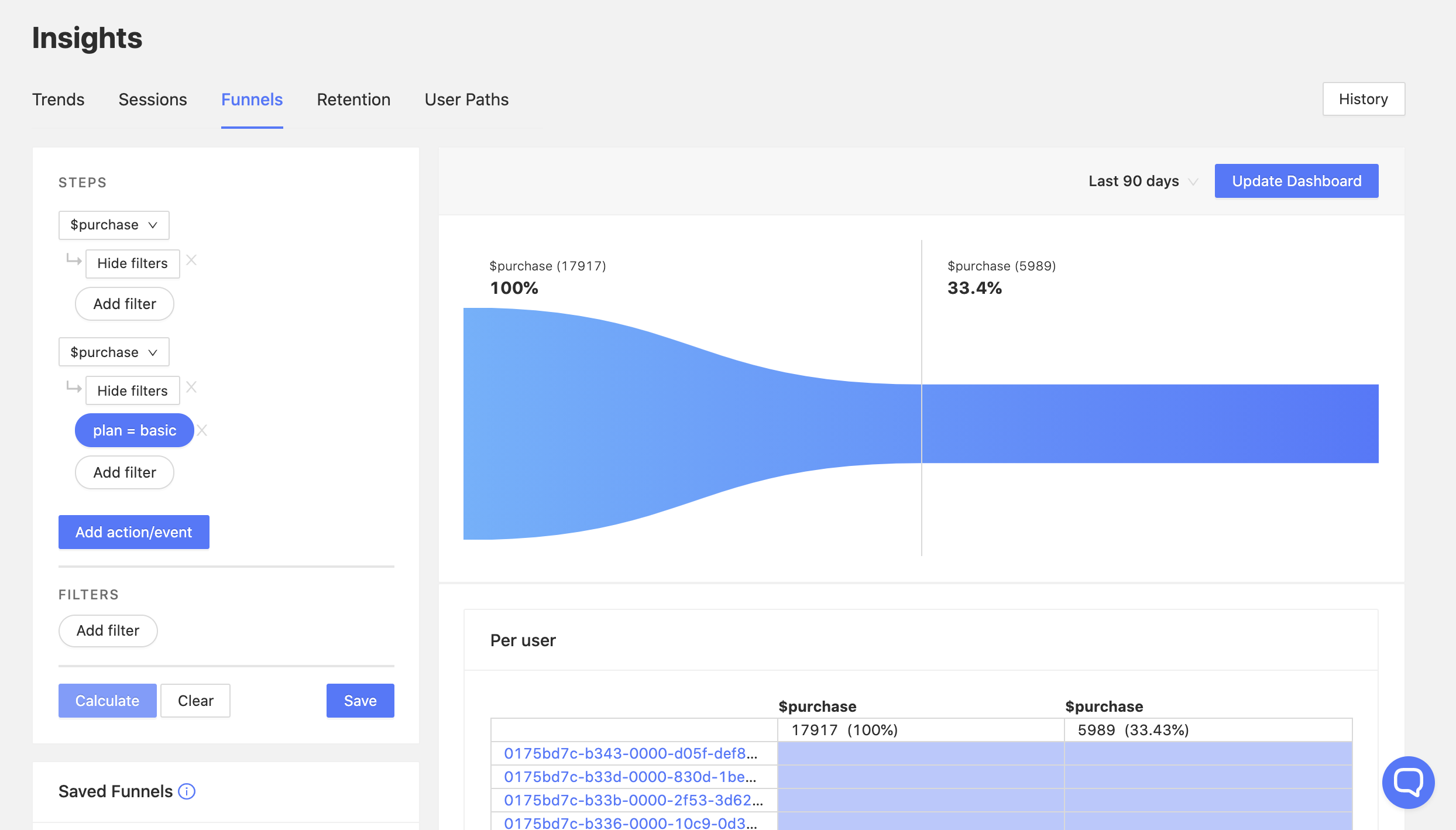Viewport: 1456px width, 830px height.
Task: Click the Saved Funnels info icon
Action: click(187, 791)
